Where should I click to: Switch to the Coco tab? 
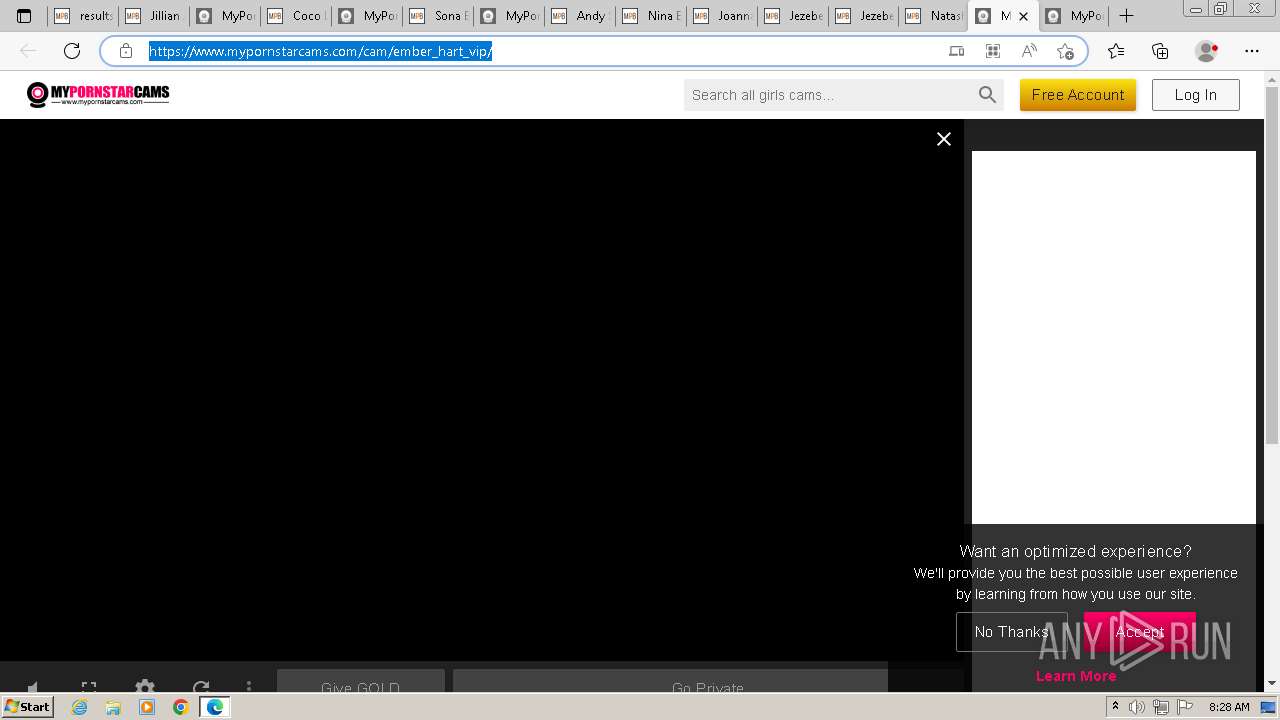tap(296, 16)
